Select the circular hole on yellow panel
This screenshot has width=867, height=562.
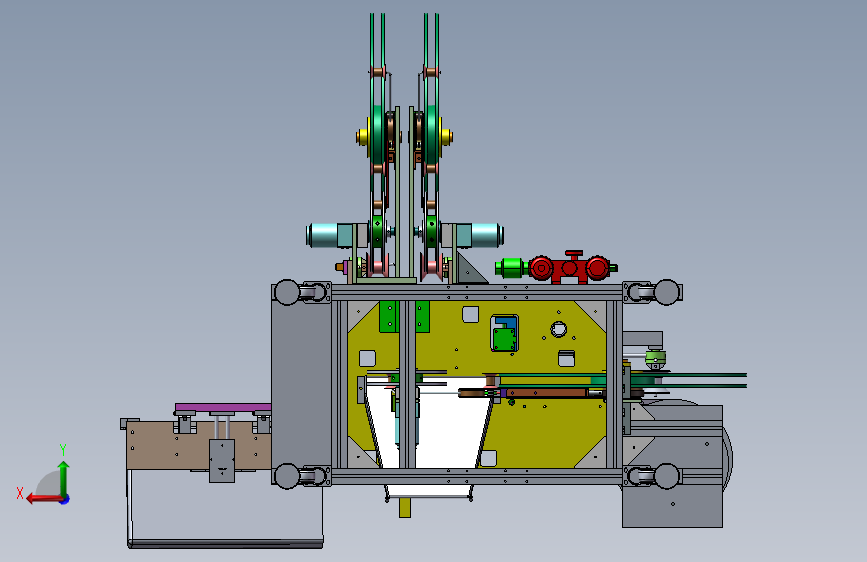point(558,330)
